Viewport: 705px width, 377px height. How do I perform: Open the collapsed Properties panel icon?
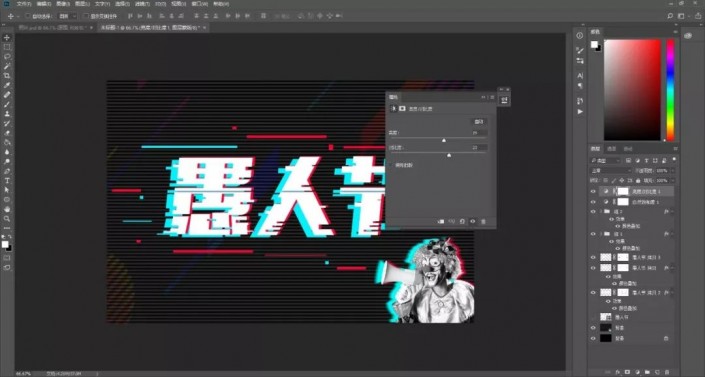point(504,100)
